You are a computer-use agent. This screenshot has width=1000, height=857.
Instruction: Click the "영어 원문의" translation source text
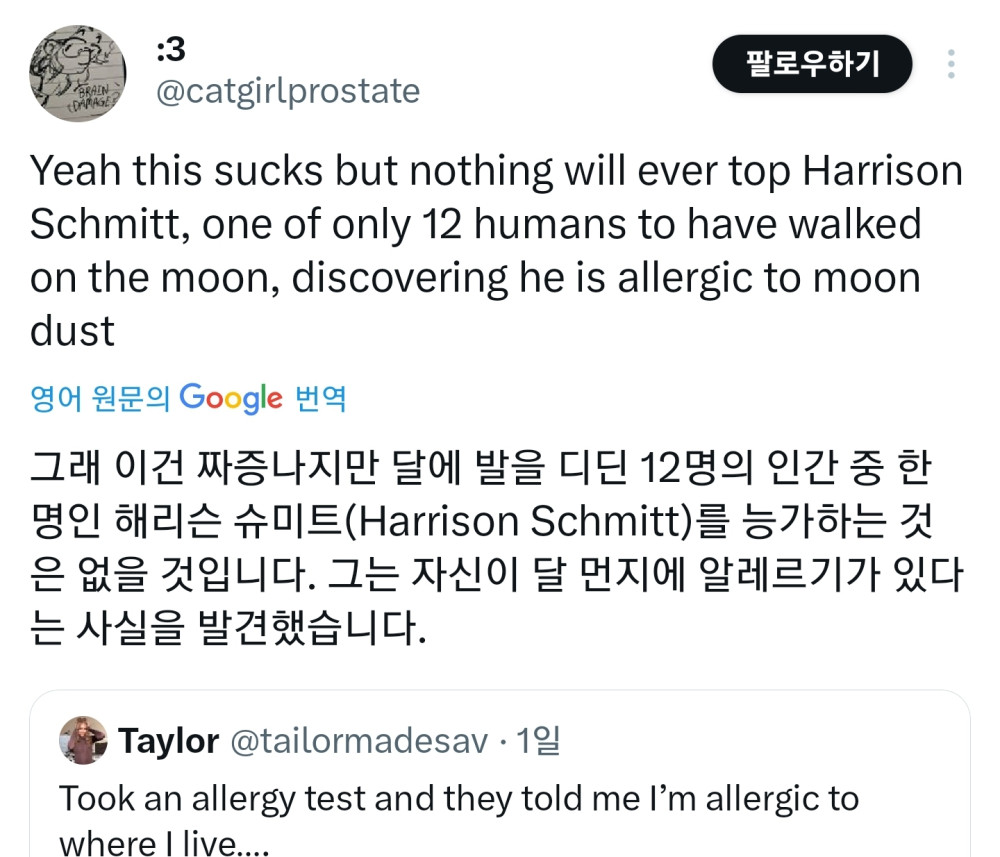[x=101, y=398]
